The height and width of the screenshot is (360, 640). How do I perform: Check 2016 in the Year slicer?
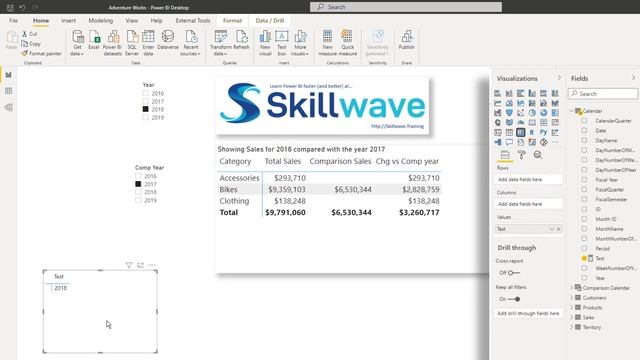pos(146,93)
